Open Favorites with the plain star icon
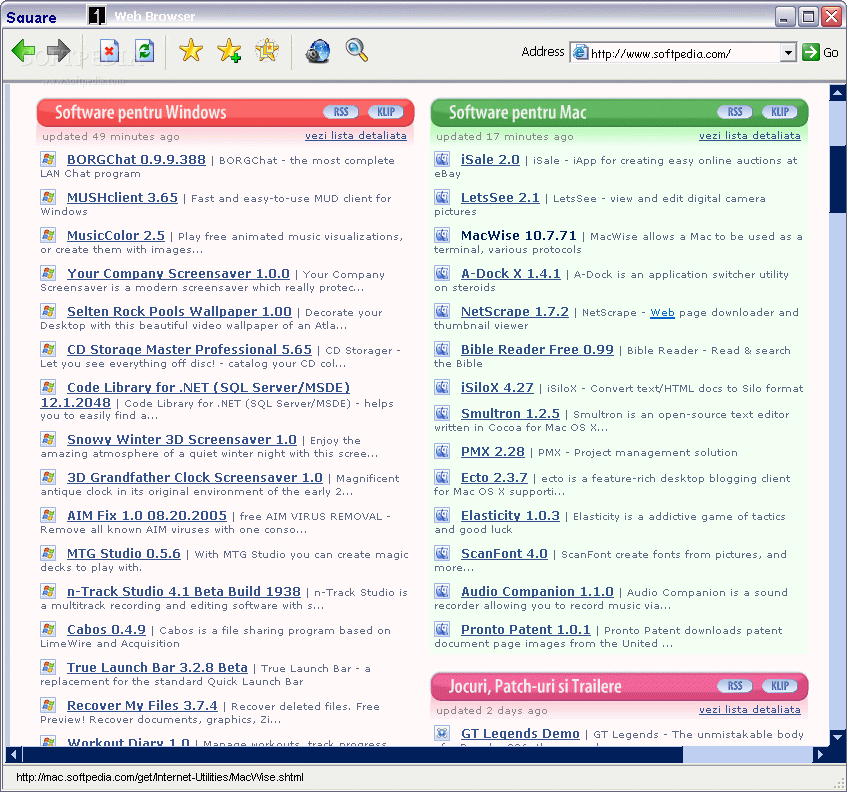 (x=191, y=51)
